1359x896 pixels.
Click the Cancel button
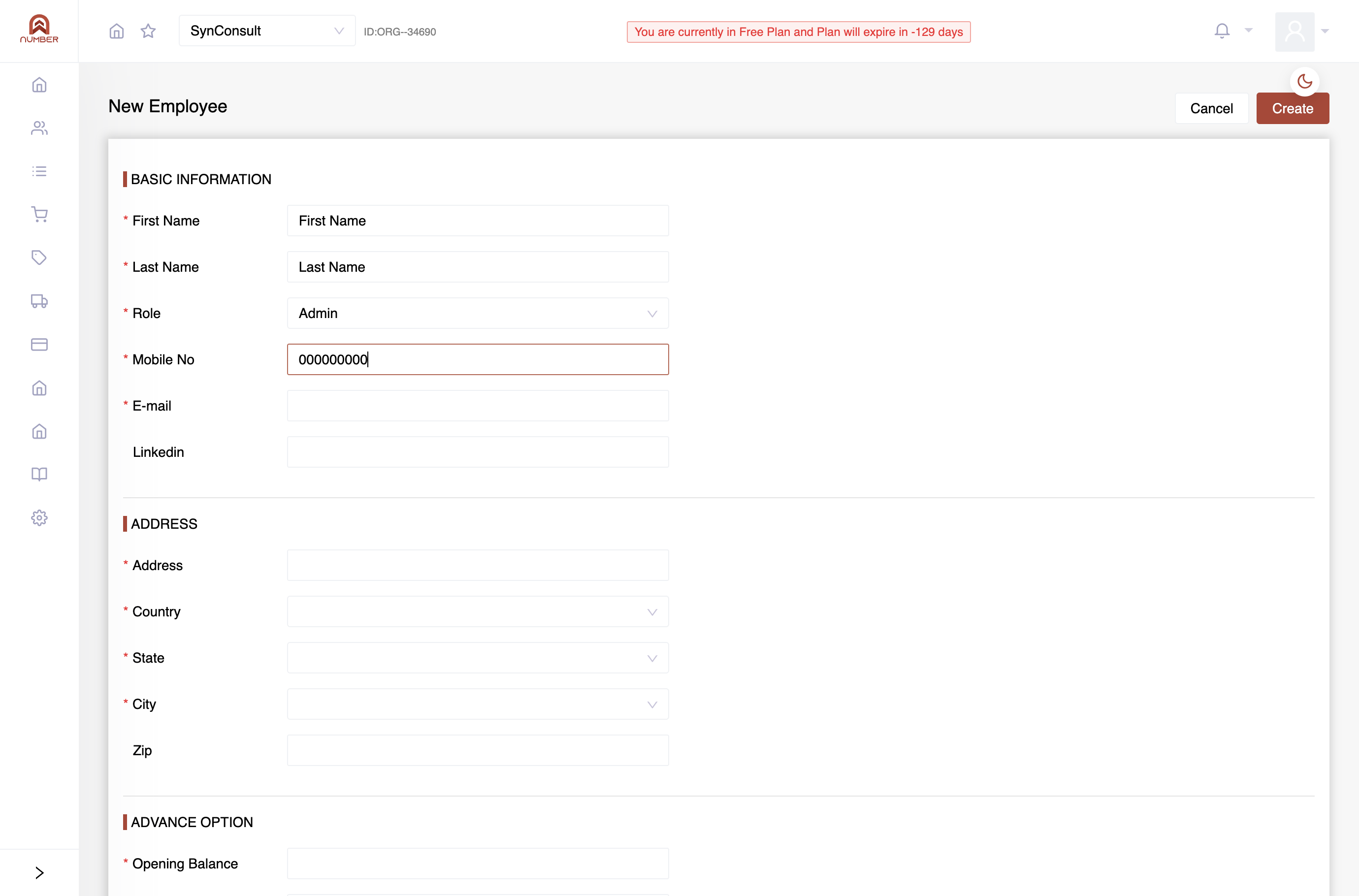point(1212,108)
